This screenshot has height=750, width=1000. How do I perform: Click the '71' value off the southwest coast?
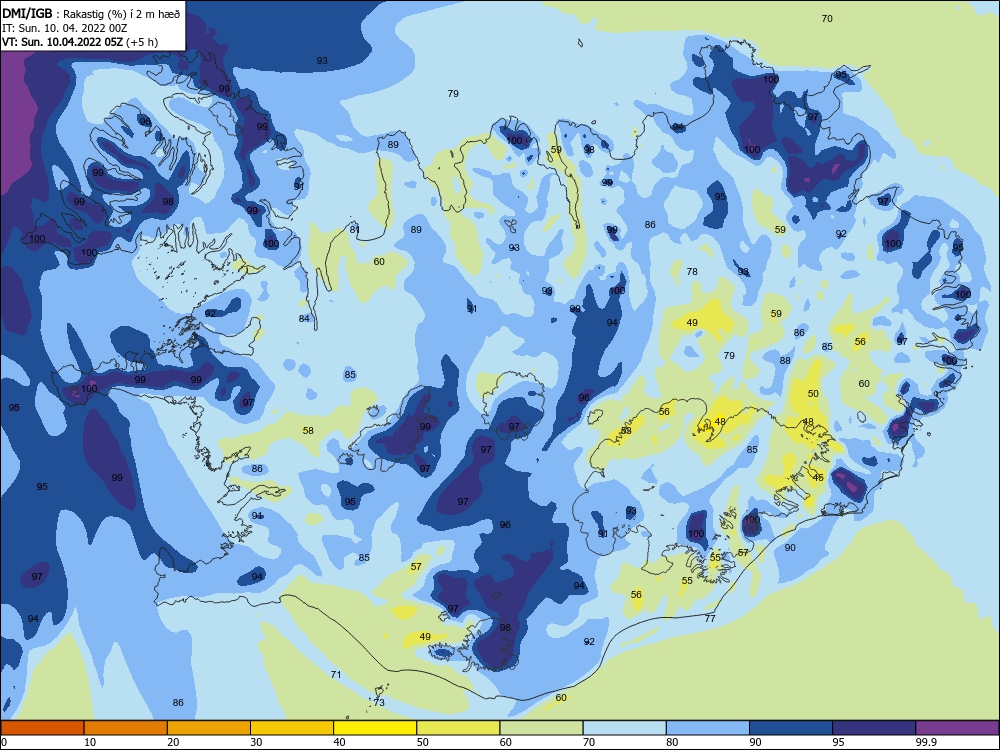click(336, 674)
